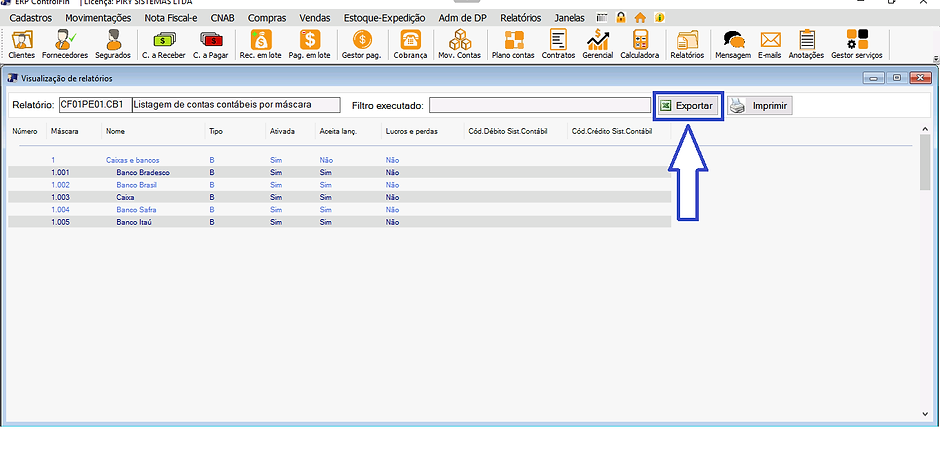This screenshot has height=450, width=940.
Task: Open the Relatórios folder icon
Action: [x=687, y=45]
